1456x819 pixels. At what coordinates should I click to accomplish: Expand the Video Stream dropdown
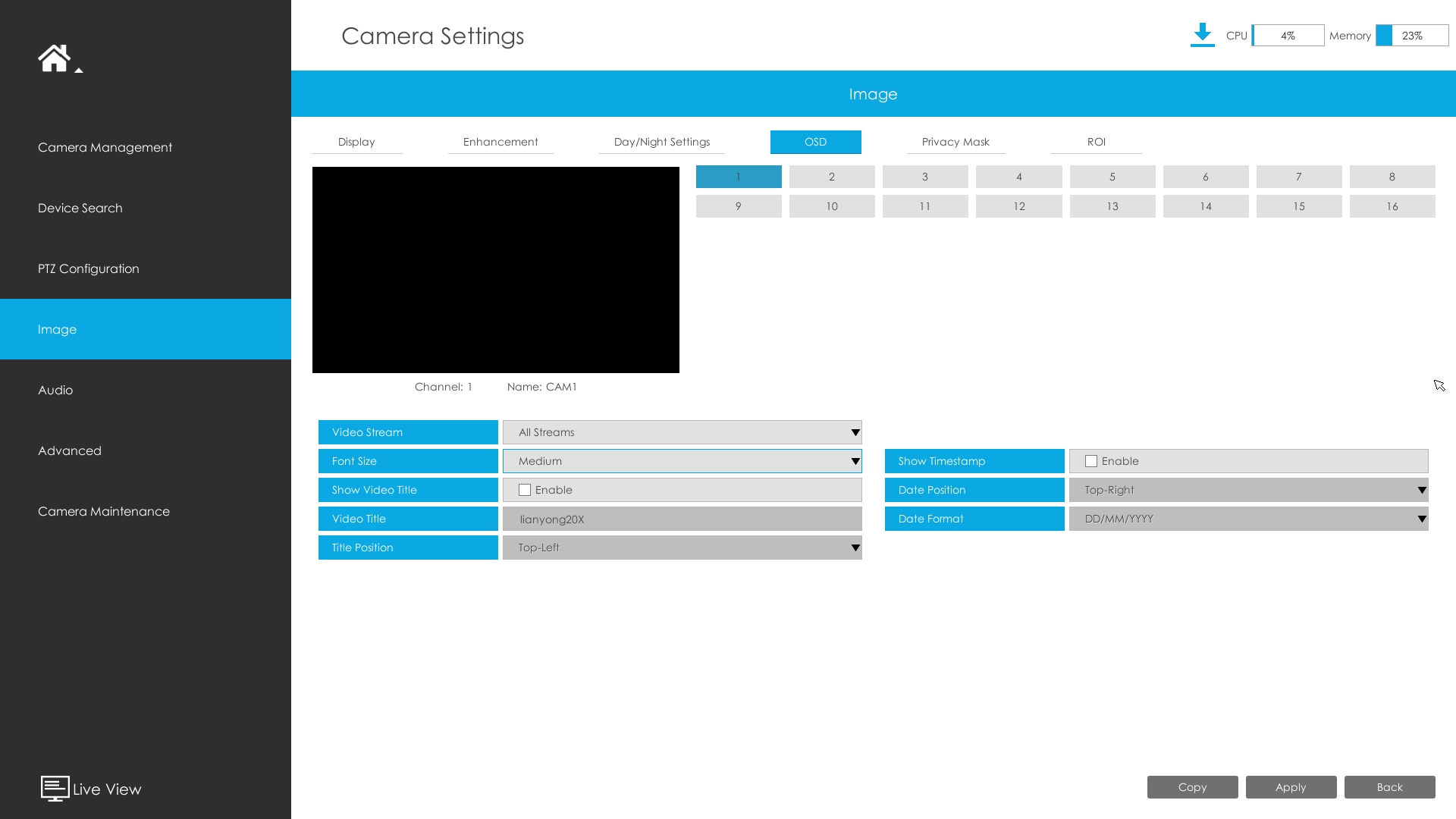click(682, 432)
